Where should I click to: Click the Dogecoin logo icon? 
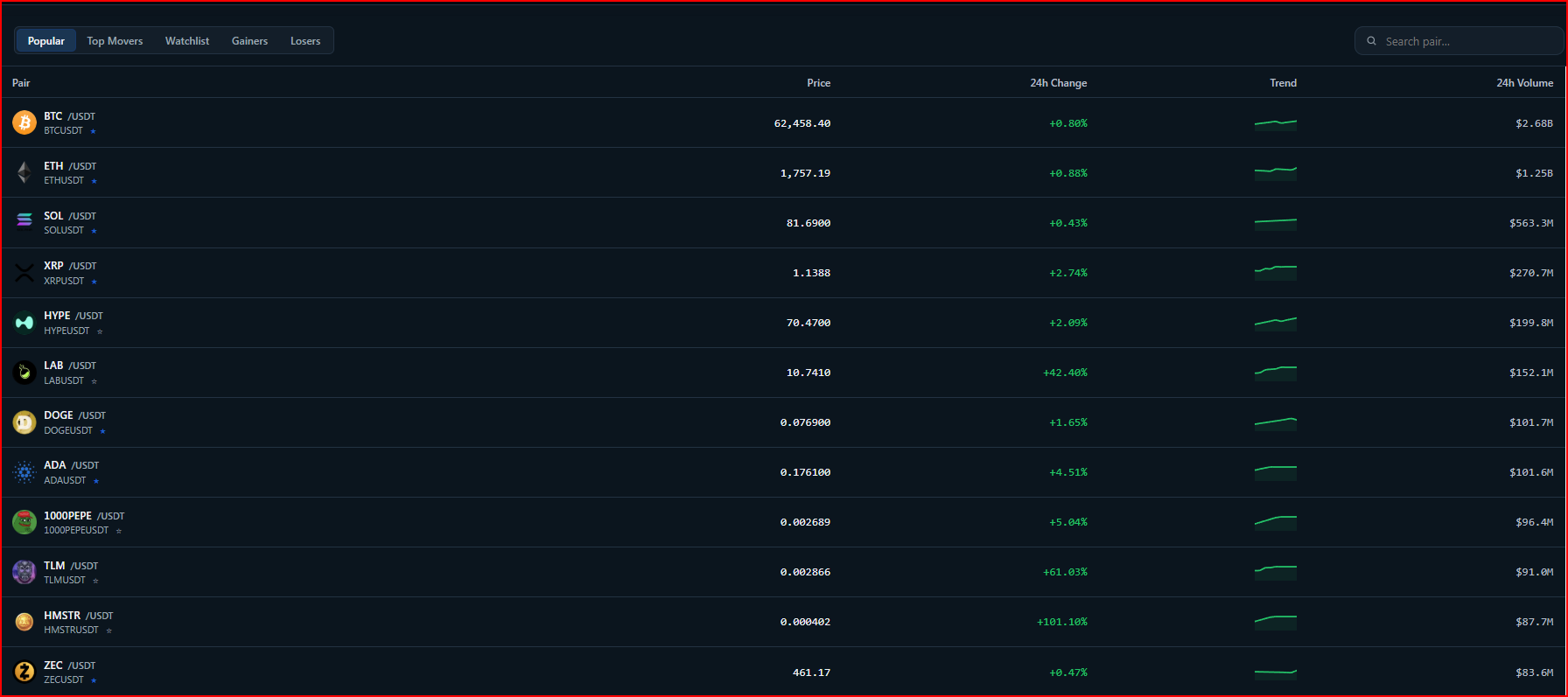click(24, 422)
